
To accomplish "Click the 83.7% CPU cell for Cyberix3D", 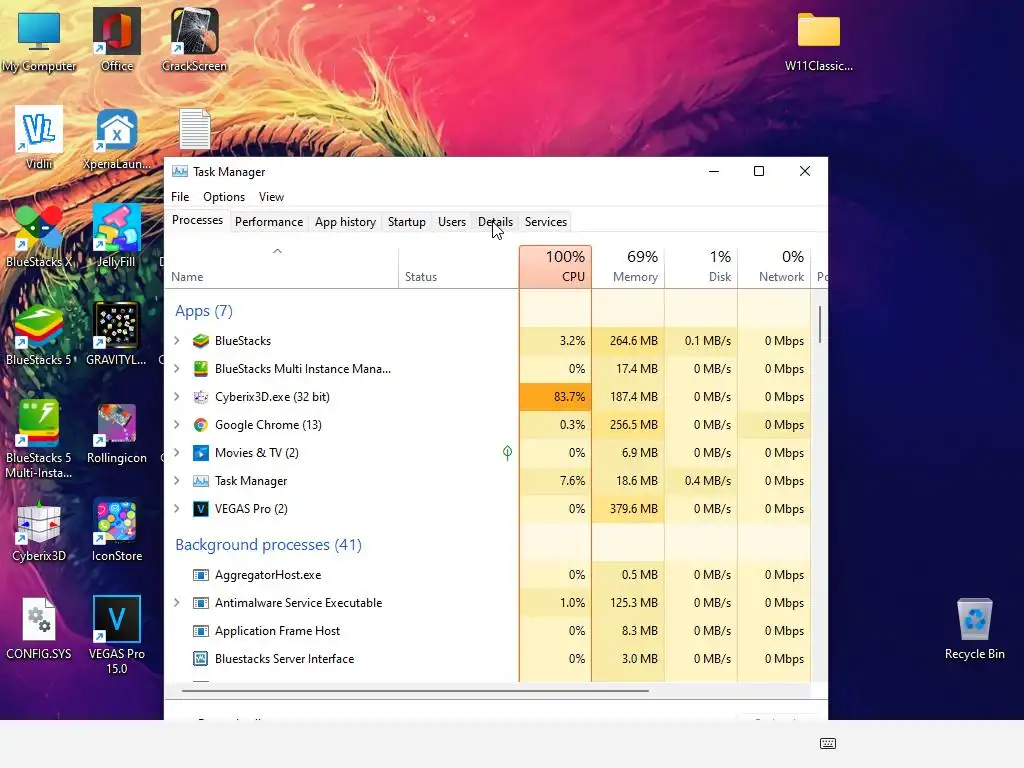I will (x=556, y=397).
